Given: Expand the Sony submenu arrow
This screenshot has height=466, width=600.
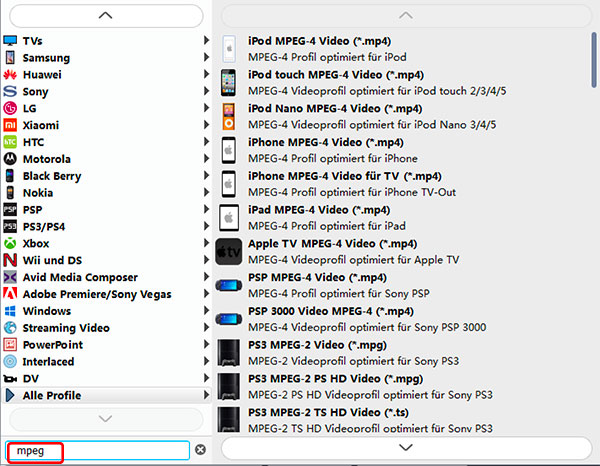Looking at the screenshot, I should [206, 91].
